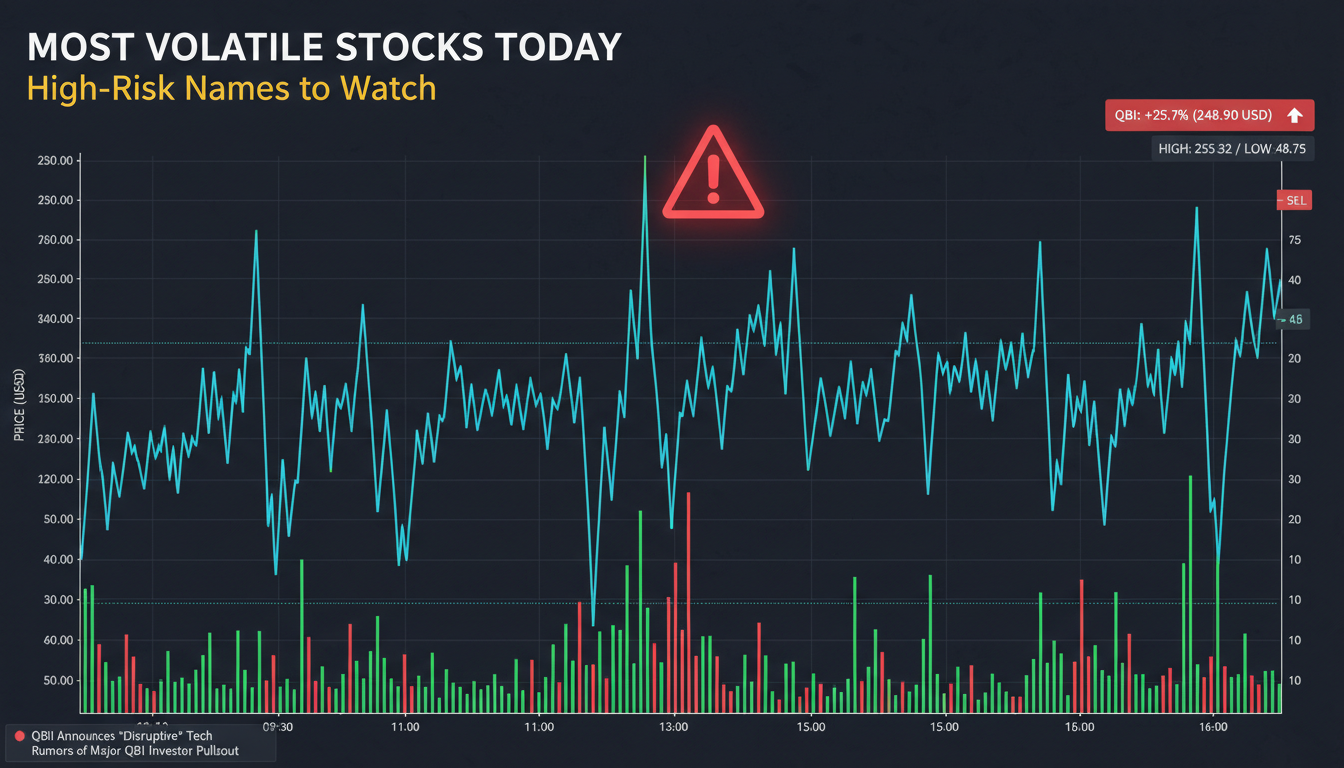
Task: Click the red warning triangle icon
Action: click(x=712, y=176)
